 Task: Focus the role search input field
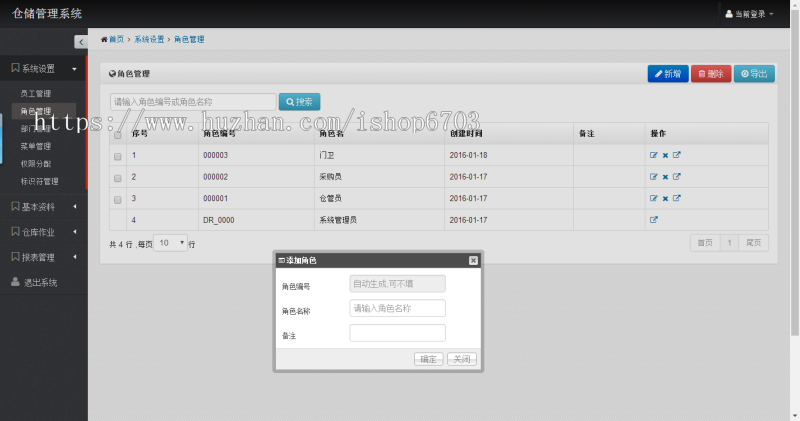[x=193, y=102]
